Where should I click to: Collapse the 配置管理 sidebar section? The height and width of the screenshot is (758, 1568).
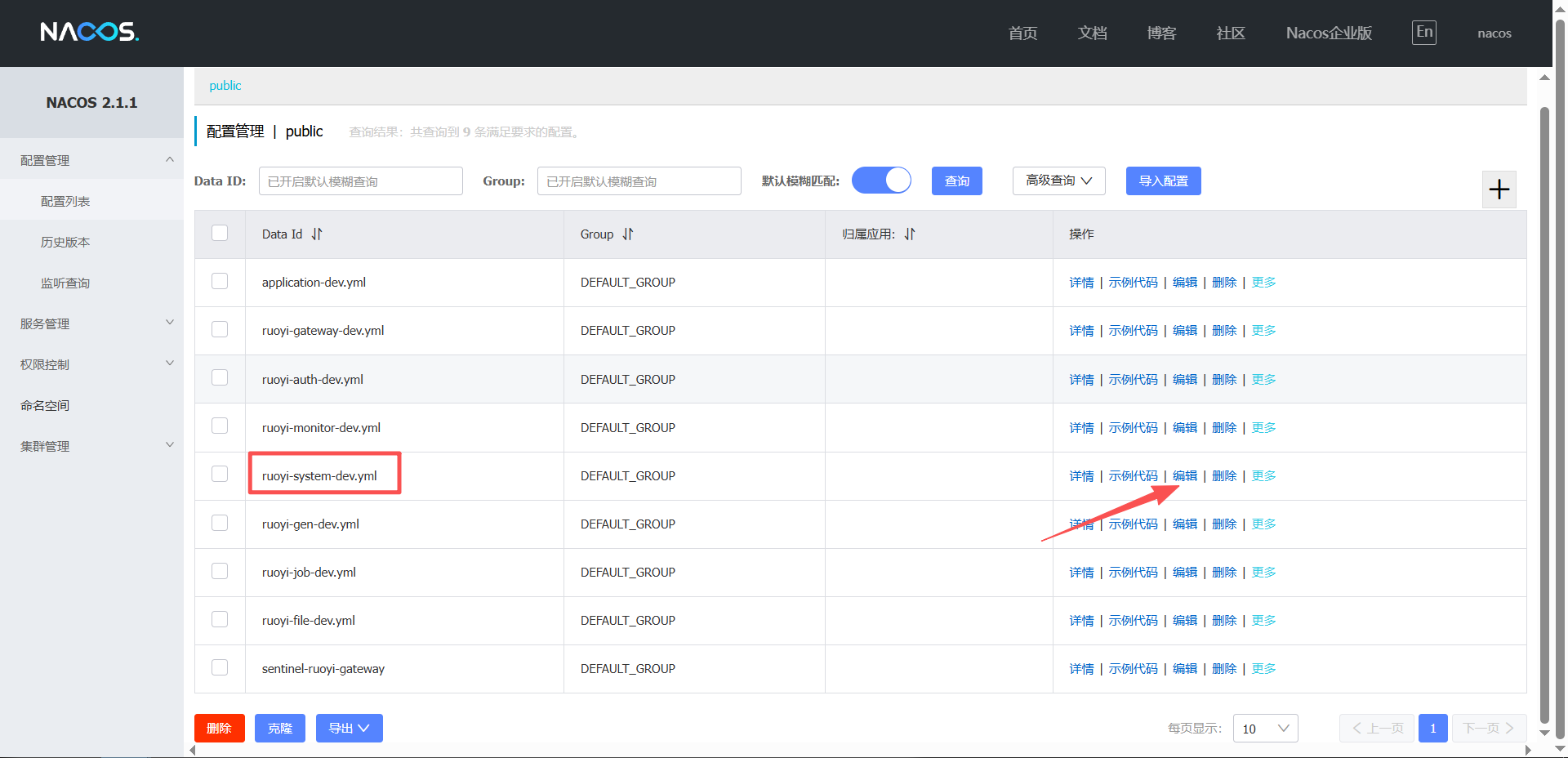pos(91,160)
